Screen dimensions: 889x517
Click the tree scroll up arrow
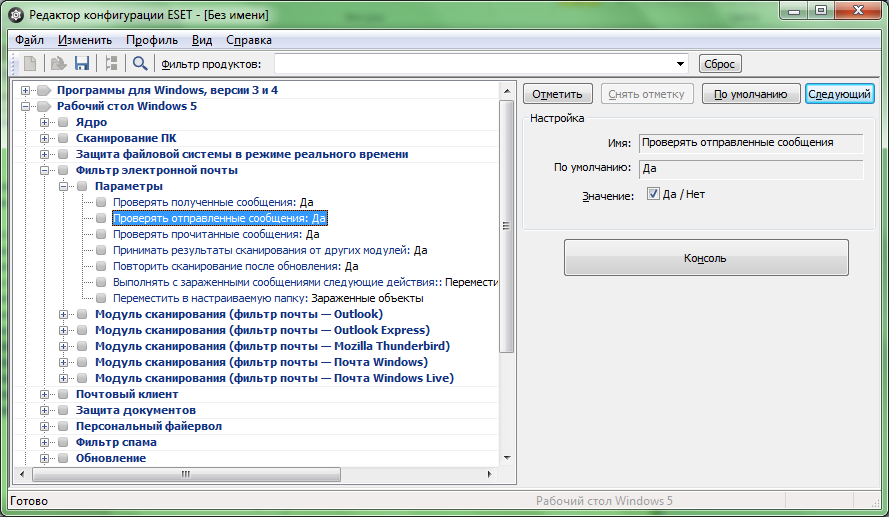click(x=507, y=90)
